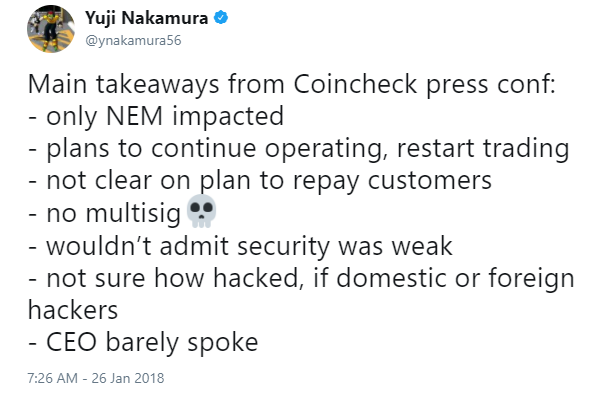Click the standalone word 'hackers'

73,310
